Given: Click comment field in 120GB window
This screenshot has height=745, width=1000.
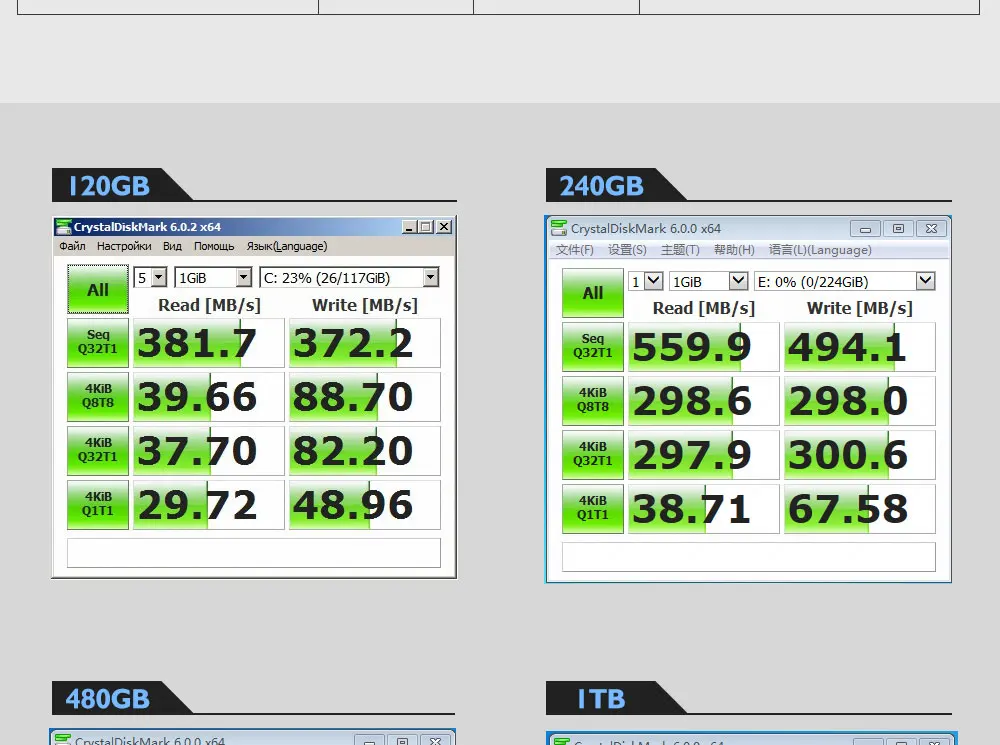Looking at the screenshot, I should coord(254,553).
